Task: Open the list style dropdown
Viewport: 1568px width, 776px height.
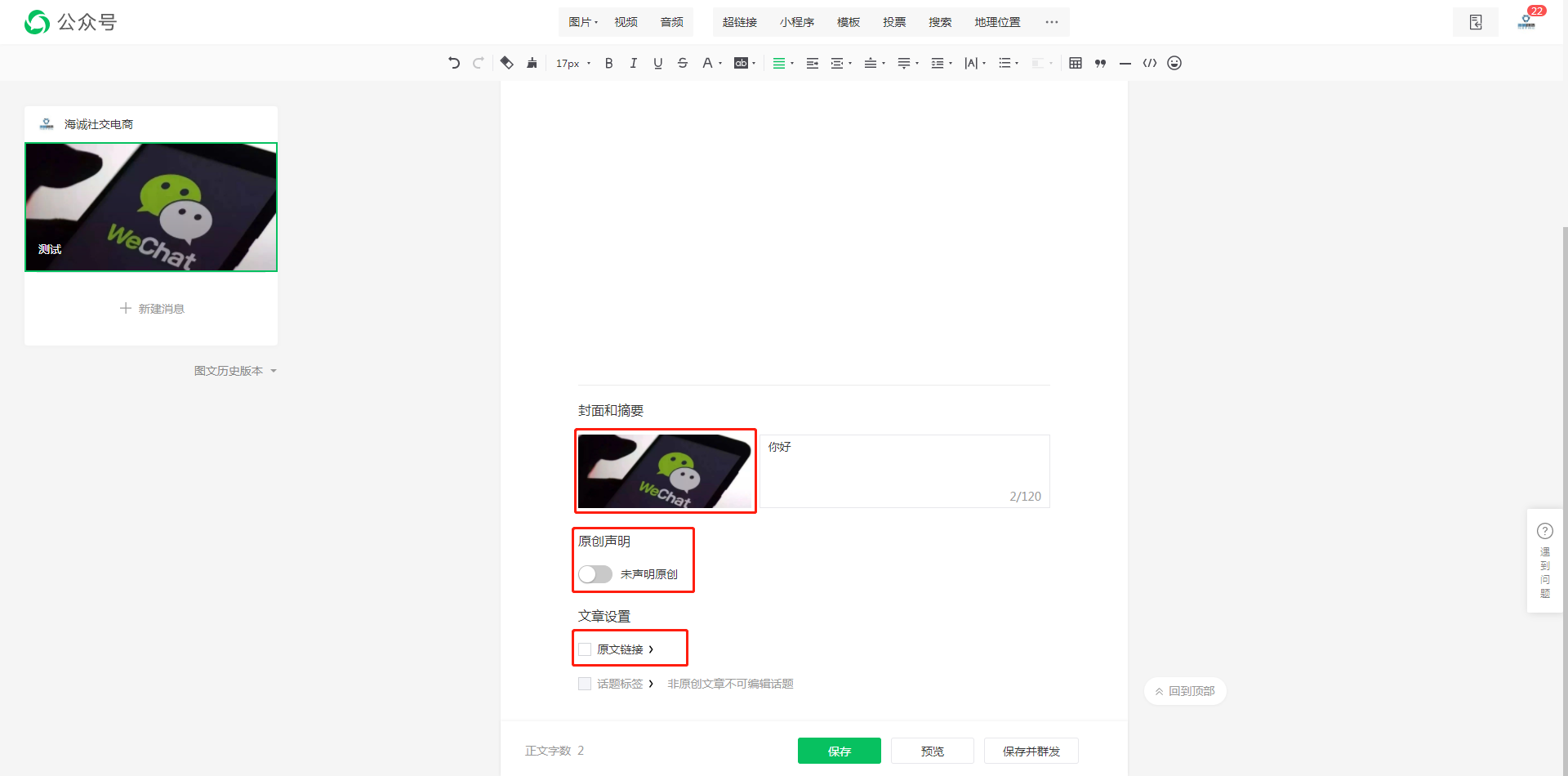Action: point(1009,63)
